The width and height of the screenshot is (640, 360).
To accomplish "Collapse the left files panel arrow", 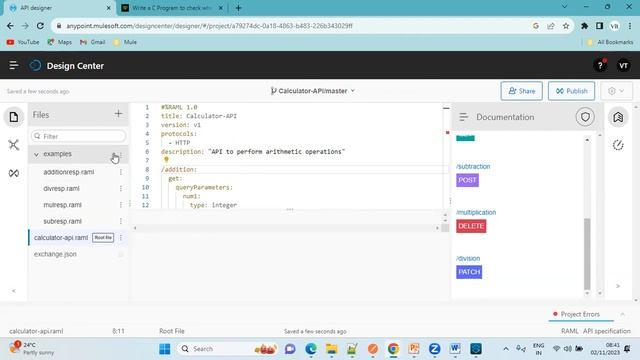I will [13, 291].
